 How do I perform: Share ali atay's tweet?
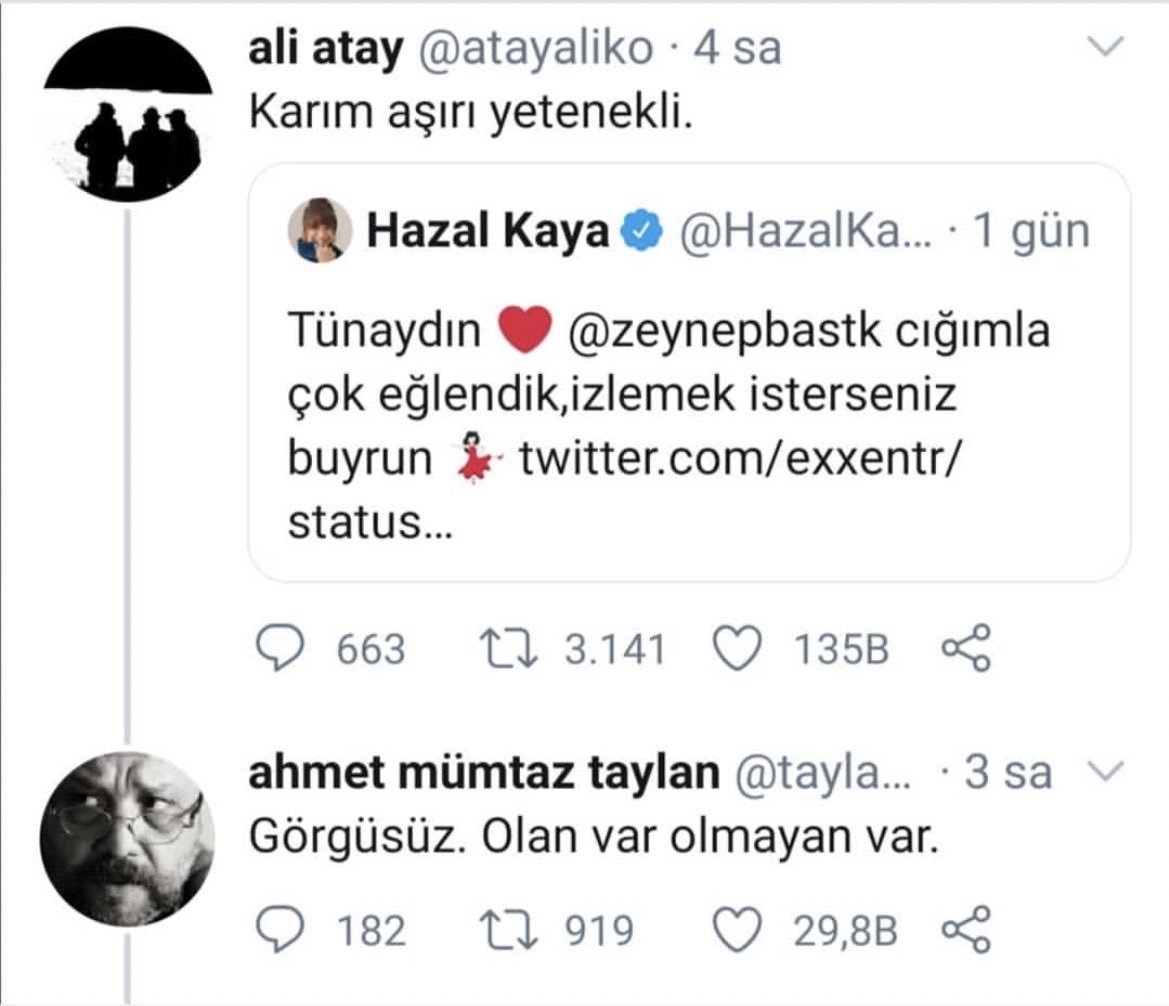click(966, 650)
